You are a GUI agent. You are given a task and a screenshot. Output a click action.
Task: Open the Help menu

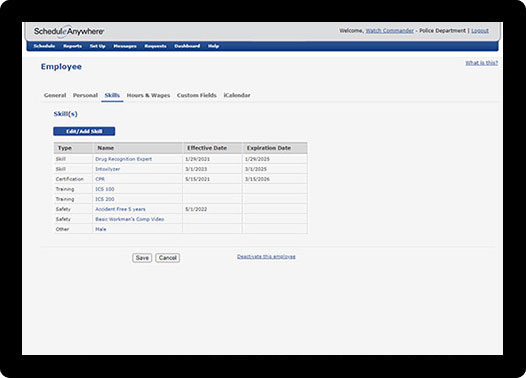[213, 46]
